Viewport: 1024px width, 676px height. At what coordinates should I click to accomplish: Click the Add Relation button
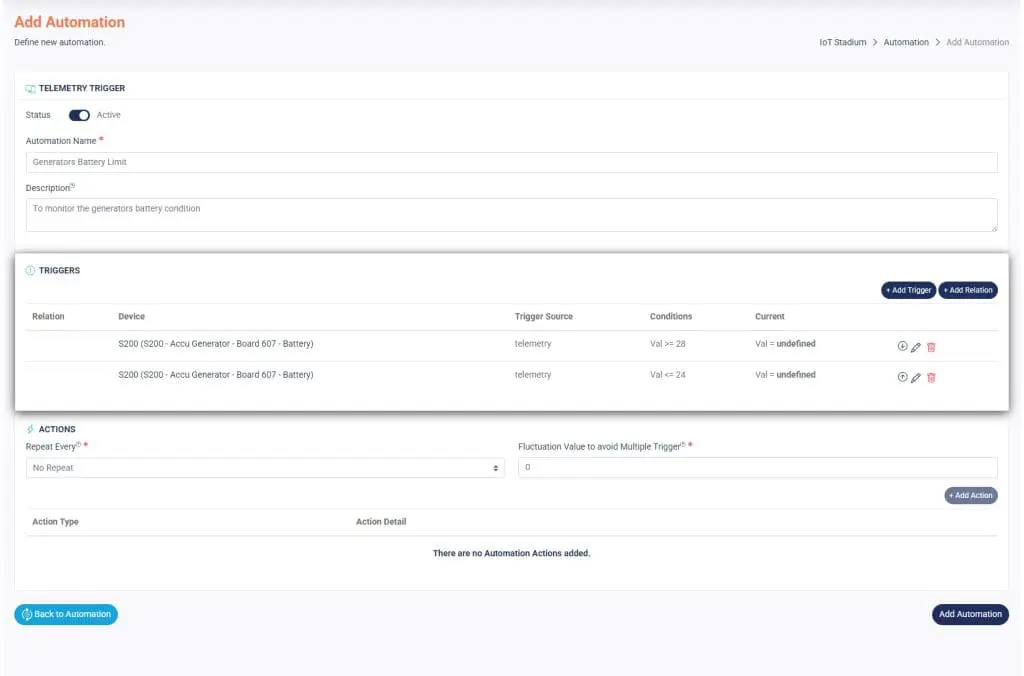click(968, 290)
